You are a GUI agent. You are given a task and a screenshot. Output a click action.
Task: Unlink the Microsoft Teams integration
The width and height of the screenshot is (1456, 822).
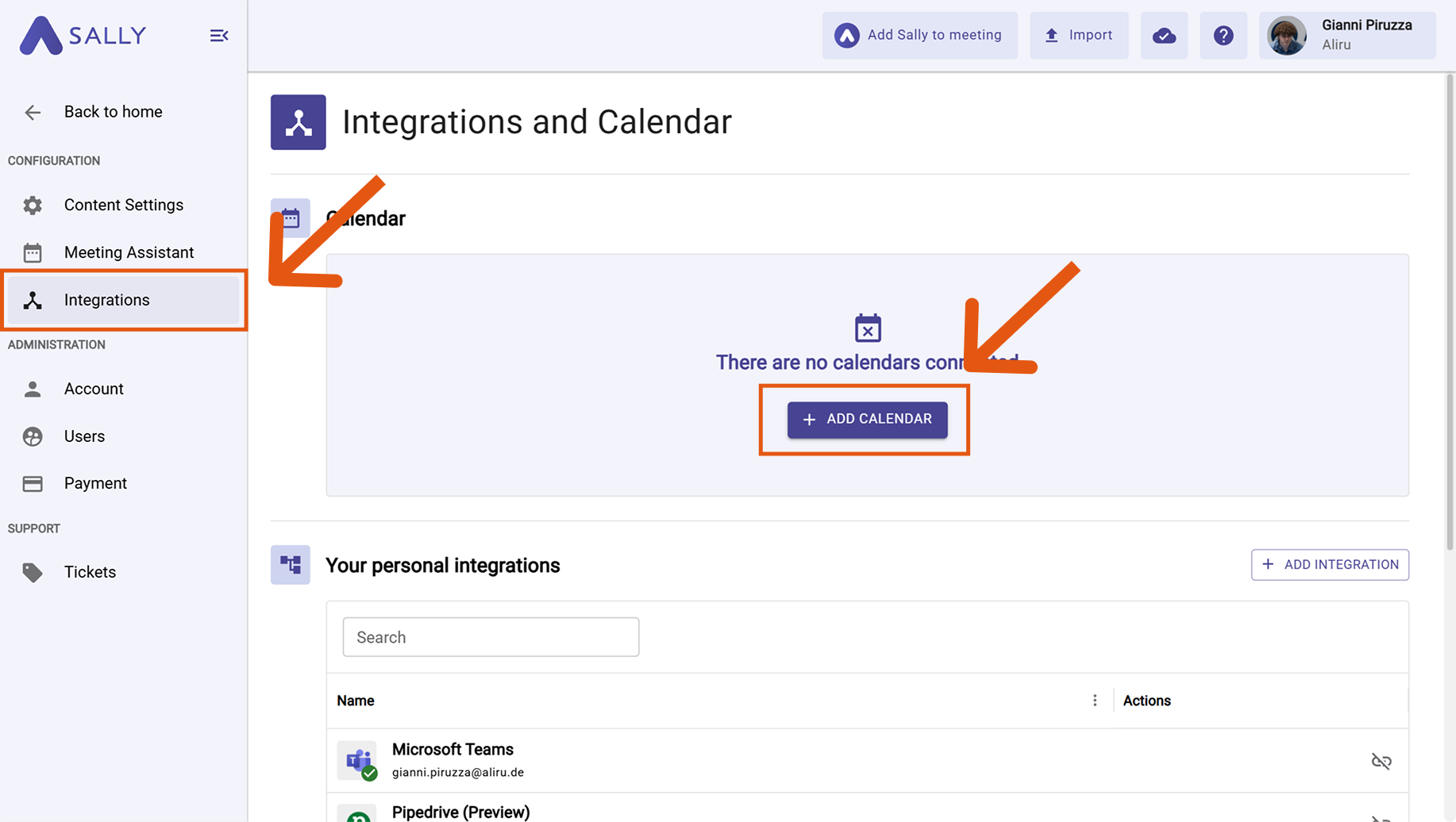pos(1381,762)
